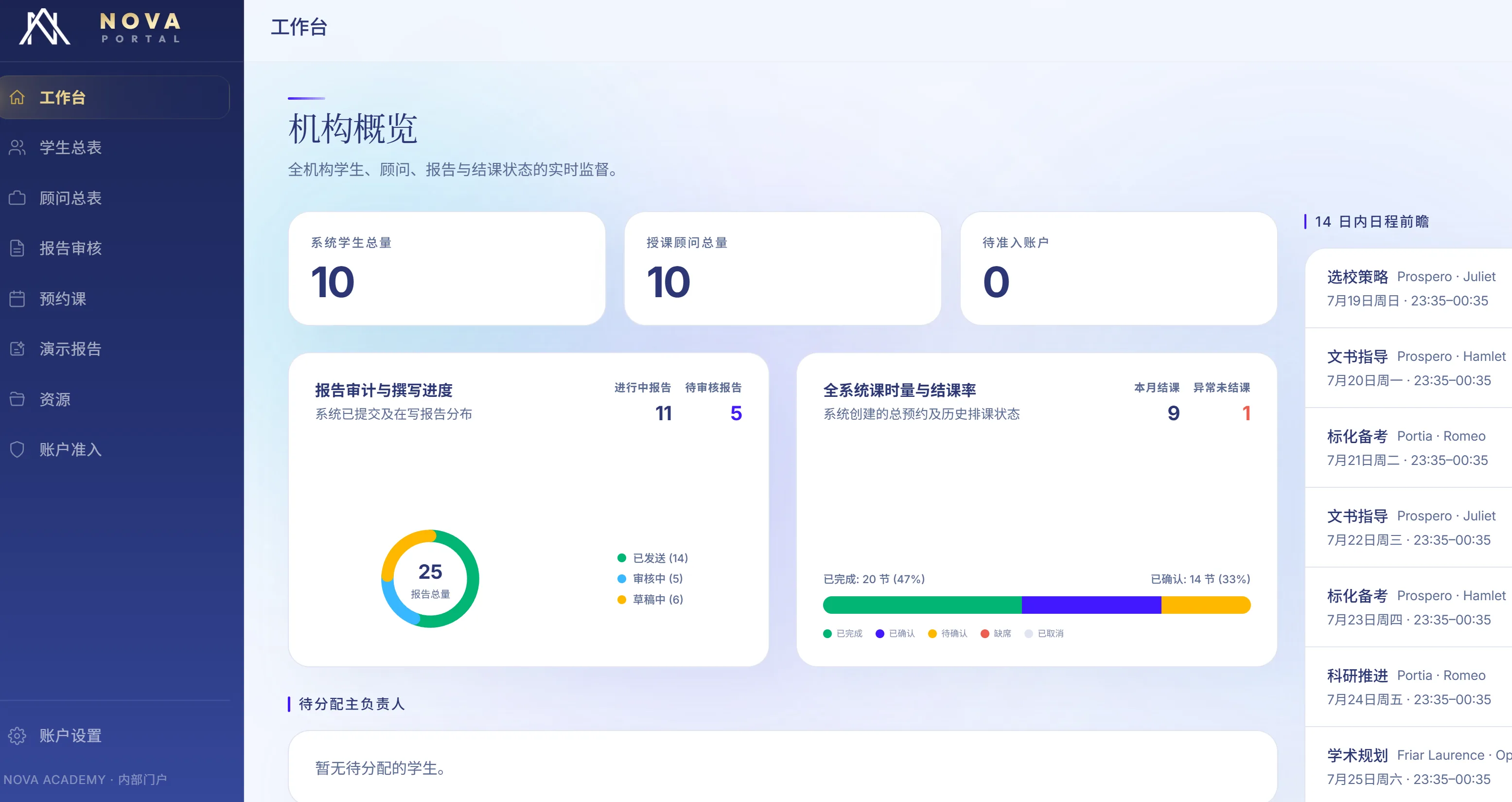Toggle the 审核中 (5) legend item
This screenshot has width=1512, height=802.
pos(651,578)
